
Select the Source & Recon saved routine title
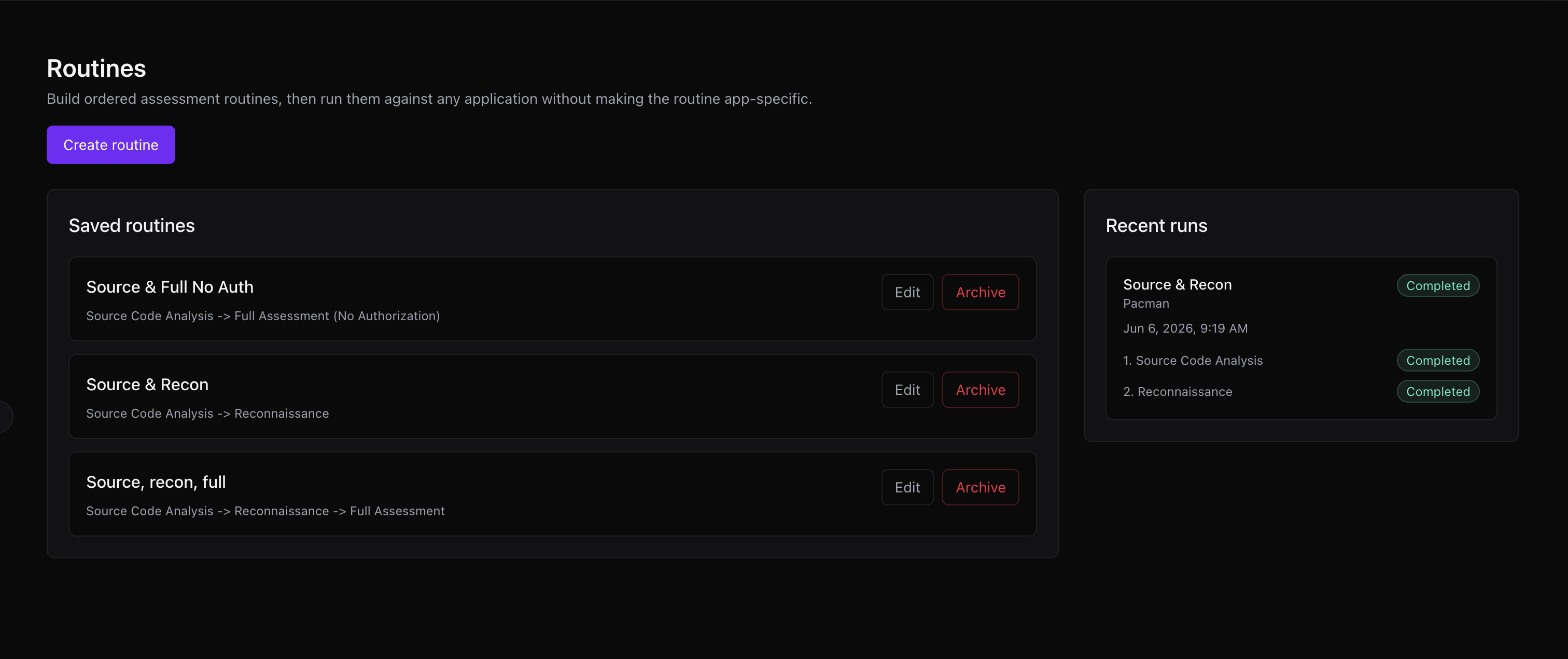[147, 385]
